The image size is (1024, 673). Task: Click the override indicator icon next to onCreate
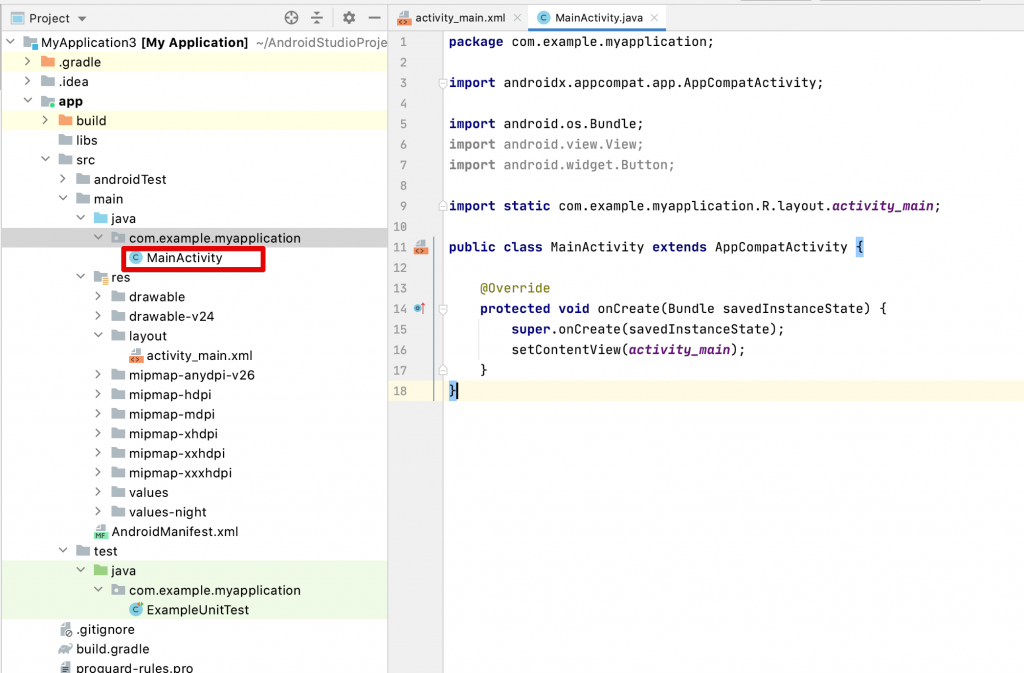pos(421,308)
